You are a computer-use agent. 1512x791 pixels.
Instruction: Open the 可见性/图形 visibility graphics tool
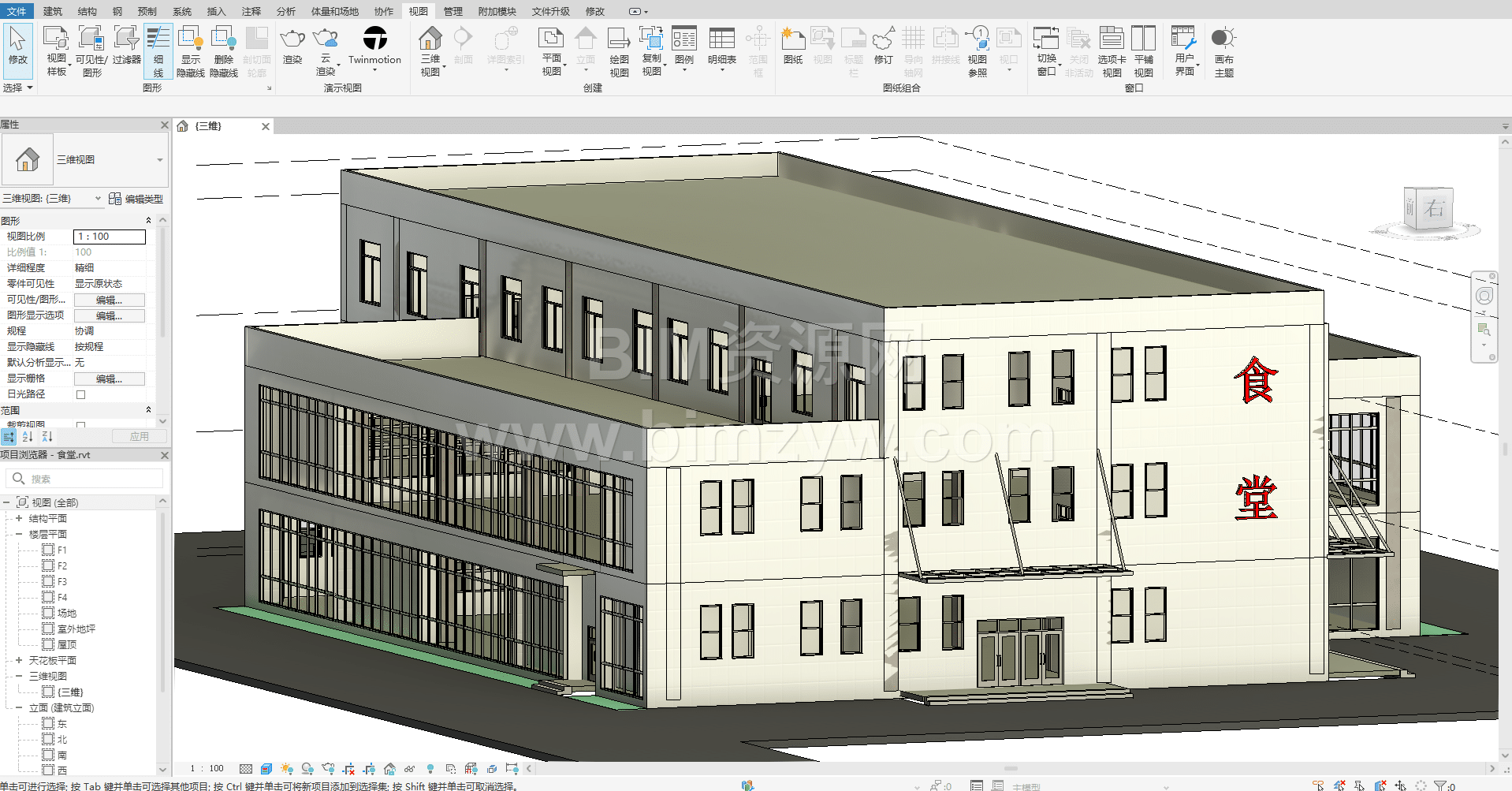91,50
